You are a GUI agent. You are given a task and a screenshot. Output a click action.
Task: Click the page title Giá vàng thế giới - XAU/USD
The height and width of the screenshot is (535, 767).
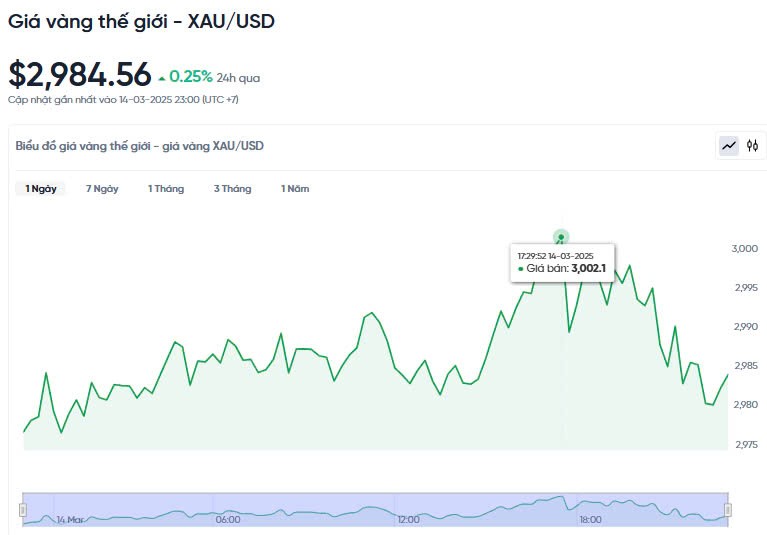click(x=141, y=20)
